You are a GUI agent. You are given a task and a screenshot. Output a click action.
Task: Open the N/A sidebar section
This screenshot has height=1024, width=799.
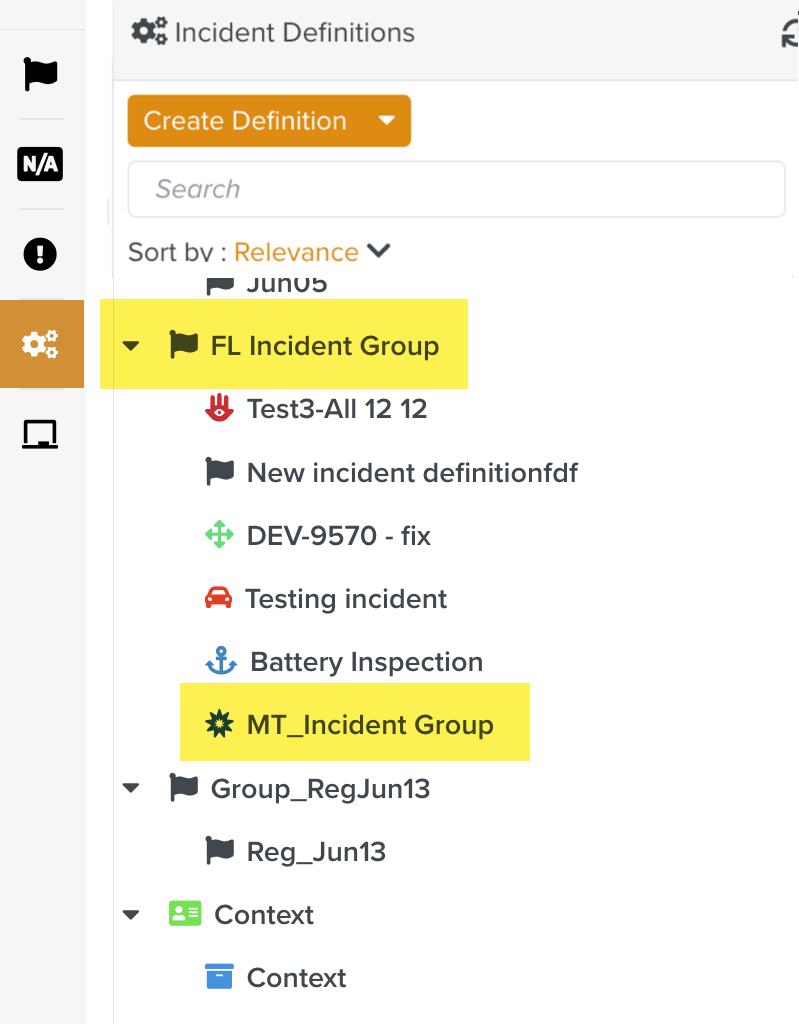41,164
